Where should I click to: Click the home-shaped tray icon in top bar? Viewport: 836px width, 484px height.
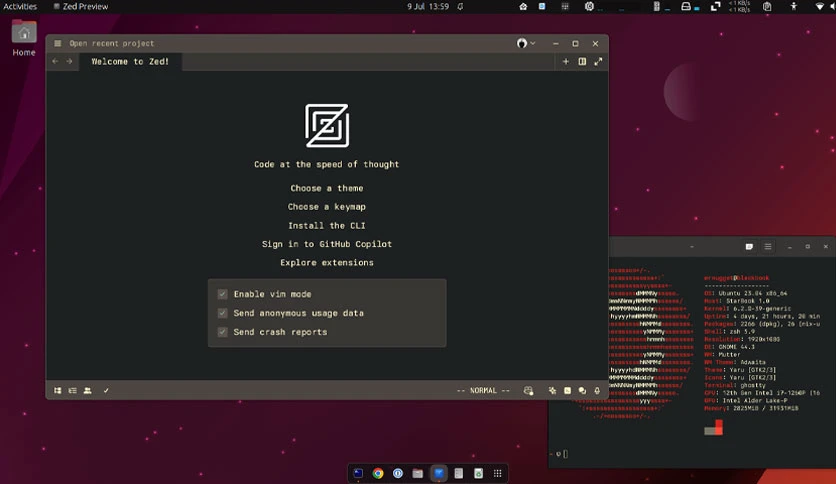click(523, 6)
